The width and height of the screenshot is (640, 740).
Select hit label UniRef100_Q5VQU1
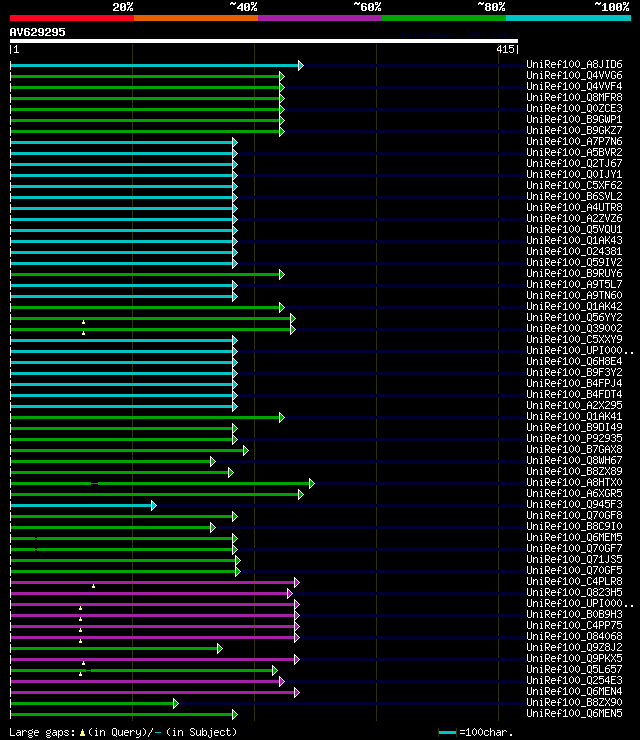coord(574,229)
